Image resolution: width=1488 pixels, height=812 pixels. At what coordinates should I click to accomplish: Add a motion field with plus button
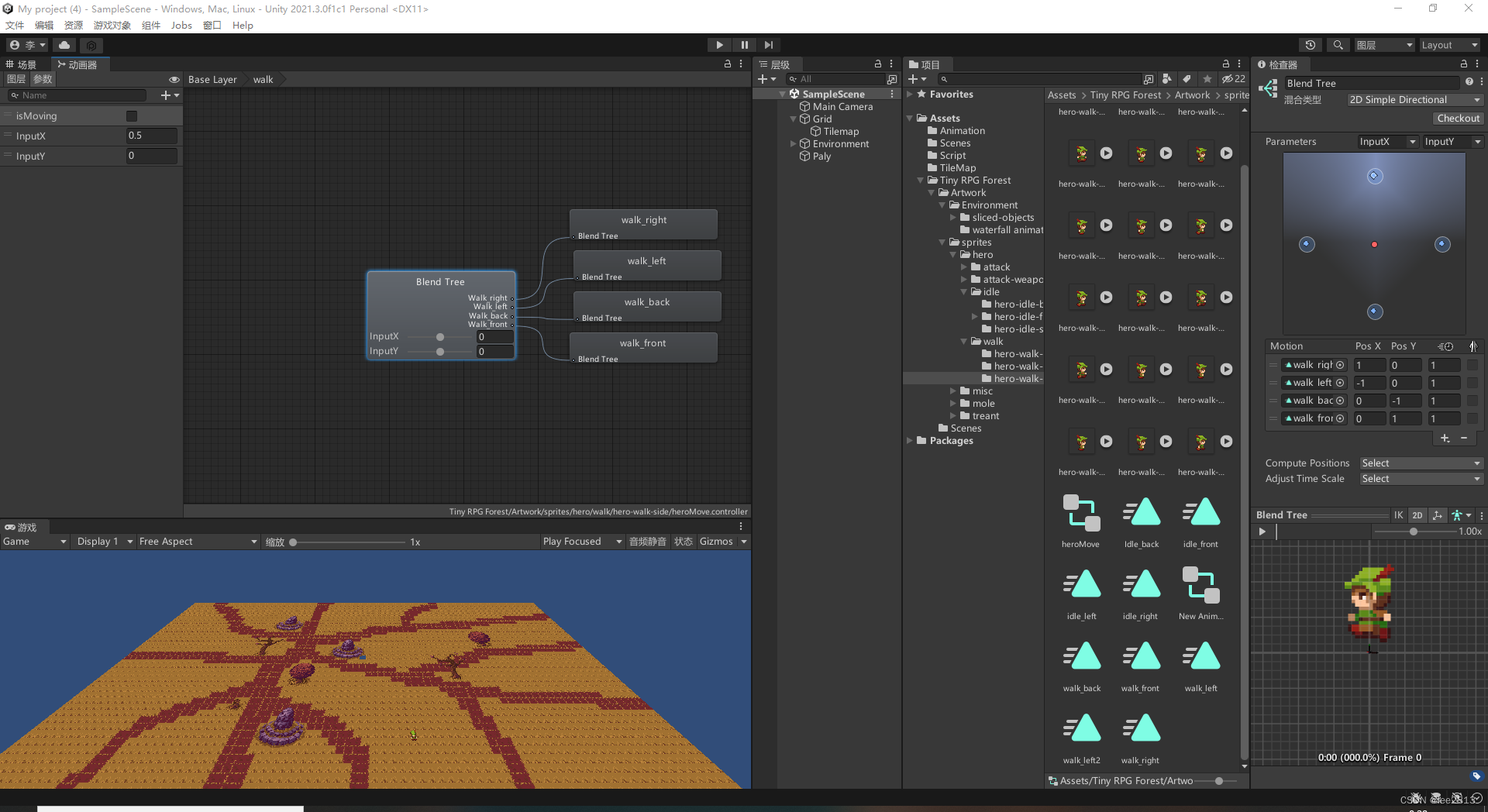coord(1445,438)
